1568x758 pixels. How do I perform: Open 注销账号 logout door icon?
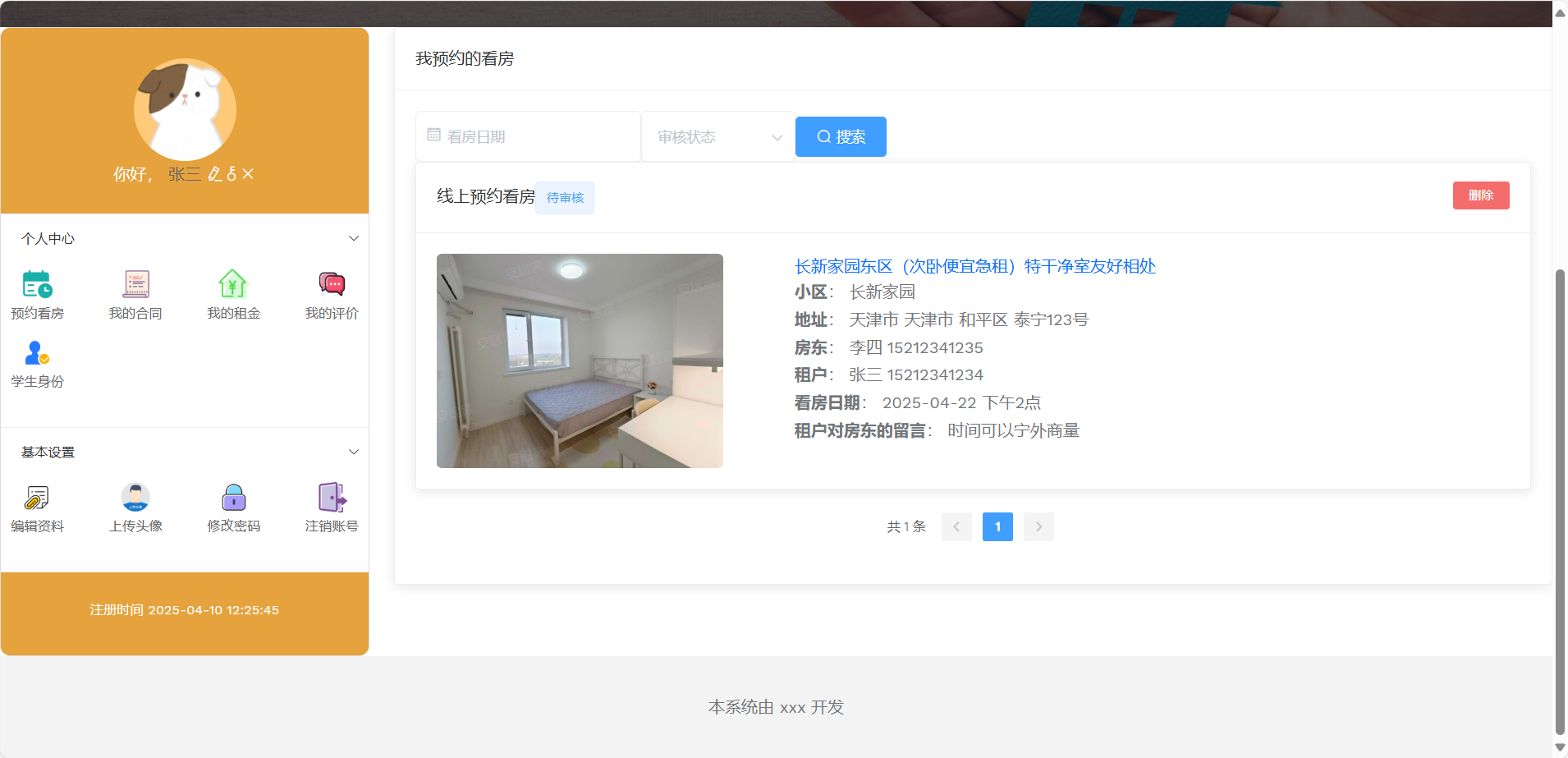coord(332,497)
